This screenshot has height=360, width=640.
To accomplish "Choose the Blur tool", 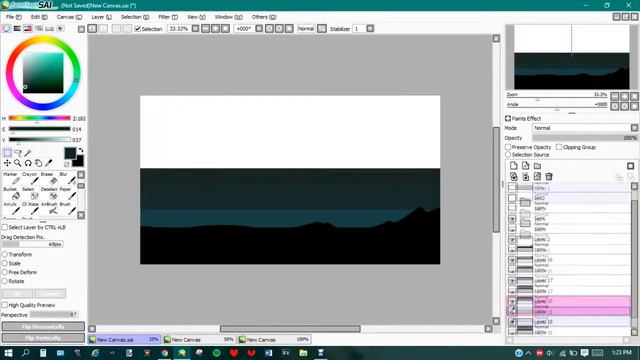I will click(x=67, y=178).
